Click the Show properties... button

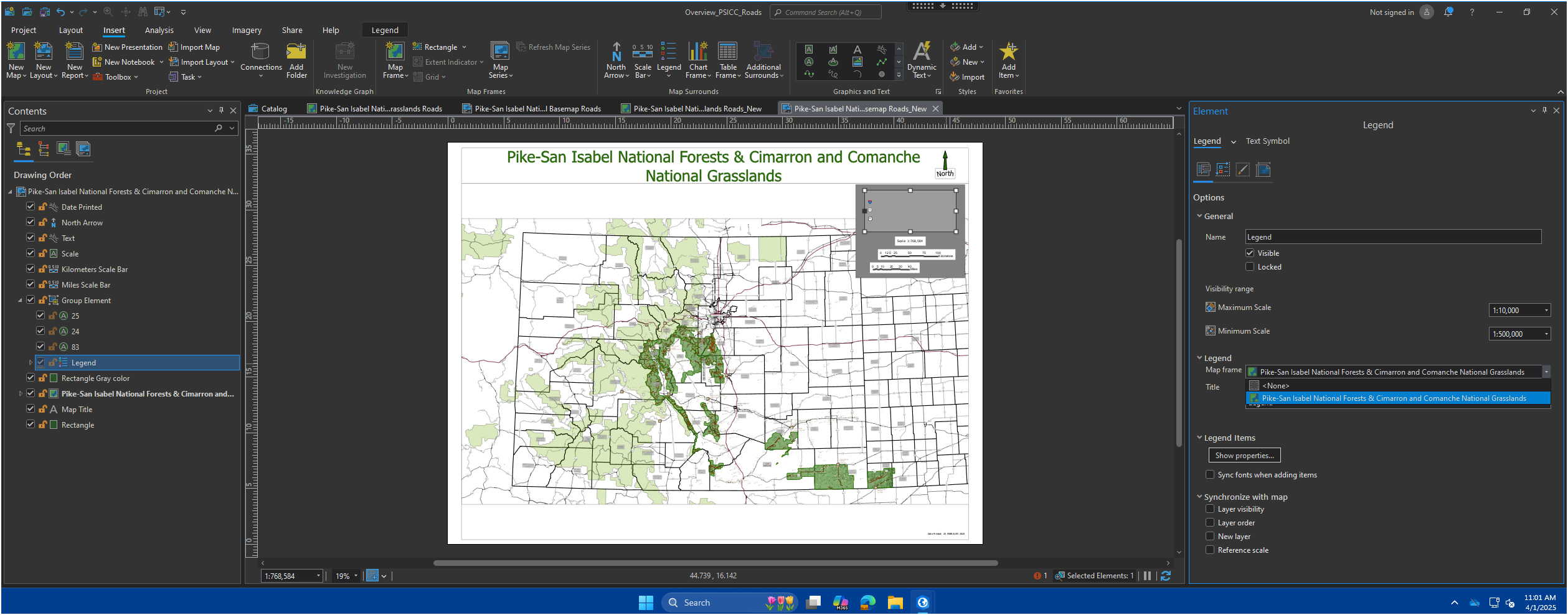[x=1244, y=456]
